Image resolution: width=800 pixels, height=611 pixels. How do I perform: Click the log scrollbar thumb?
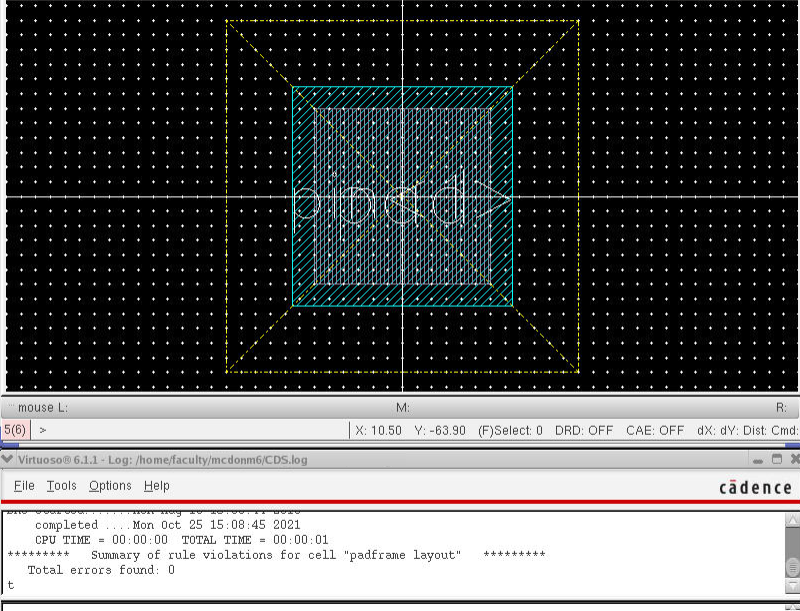coord(792,567)
